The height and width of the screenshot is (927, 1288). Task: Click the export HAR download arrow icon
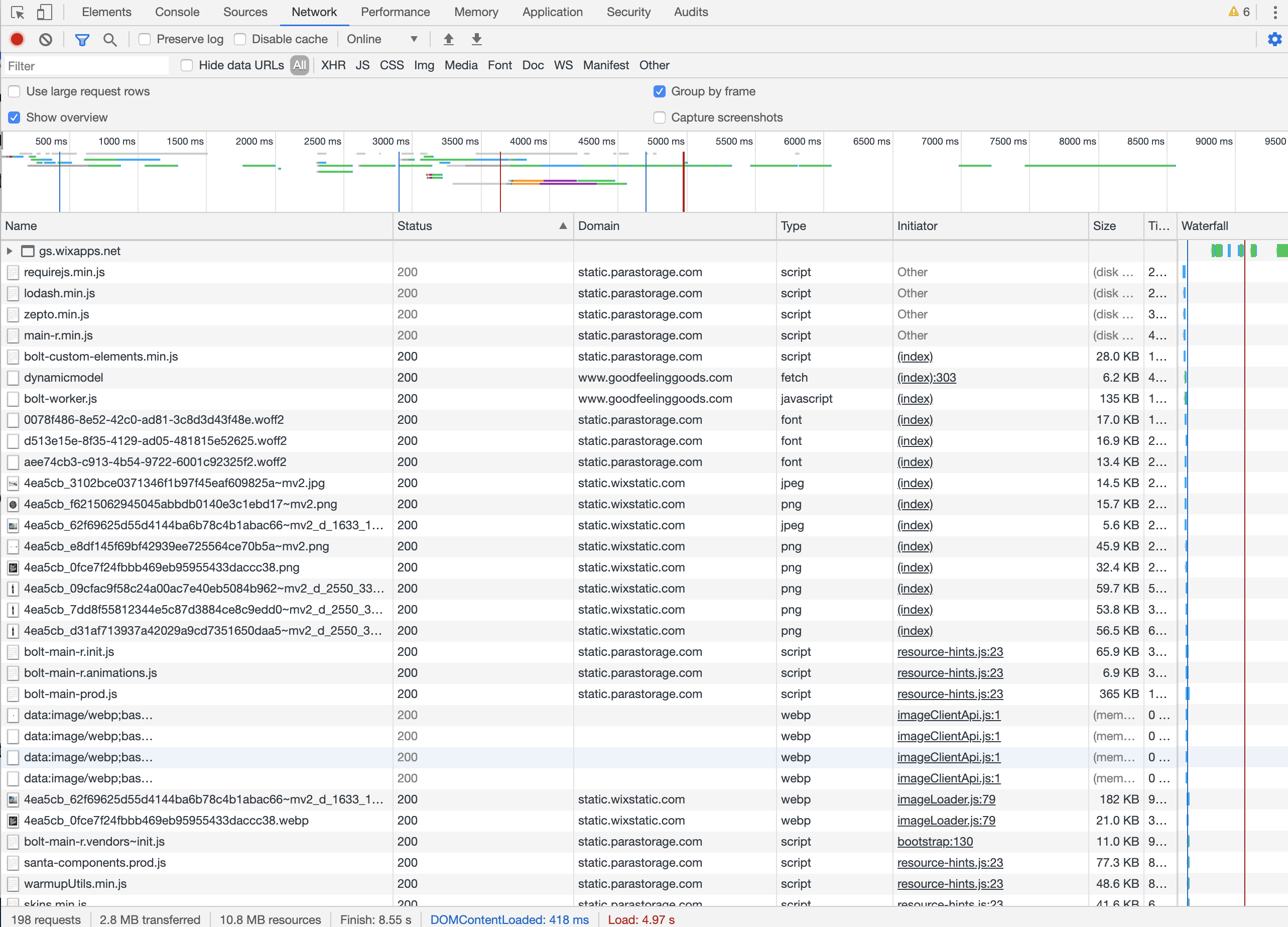click(477, 39)
